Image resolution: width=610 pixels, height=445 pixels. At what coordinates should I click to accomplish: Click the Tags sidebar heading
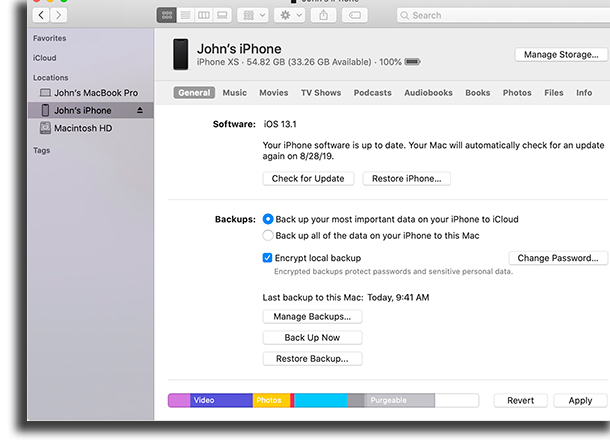click(x=42, y=150)
